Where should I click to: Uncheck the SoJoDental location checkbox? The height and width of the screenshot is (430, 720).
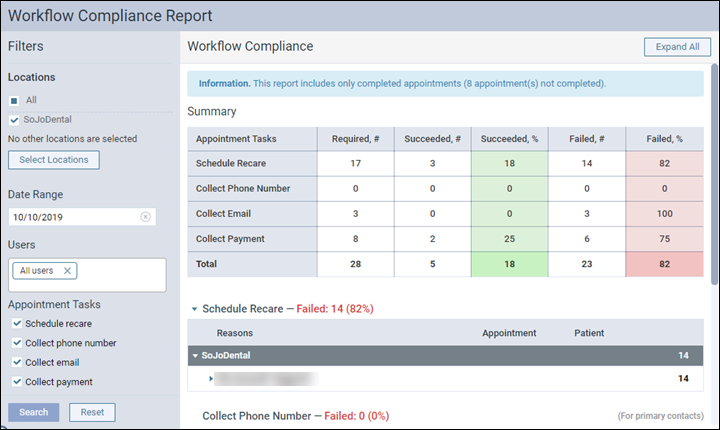pos(14,120)
